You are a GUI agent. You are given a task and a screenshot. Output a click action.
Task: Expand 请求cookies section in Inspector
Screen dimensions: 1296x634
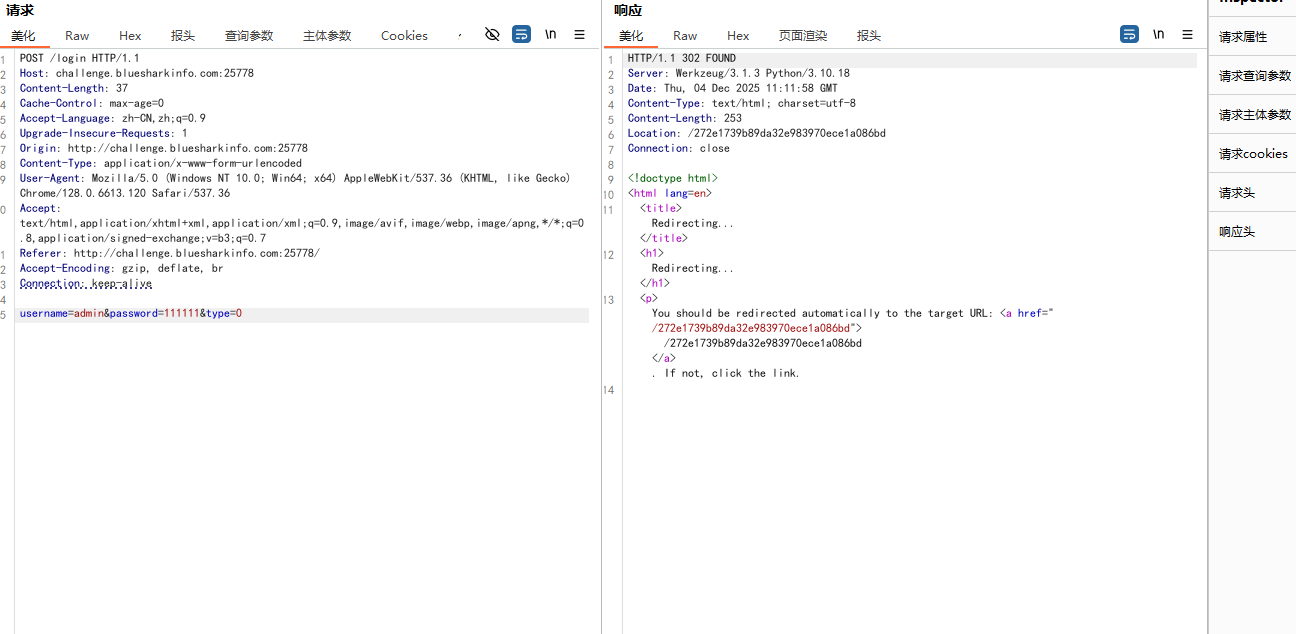tap(1253, 154)
